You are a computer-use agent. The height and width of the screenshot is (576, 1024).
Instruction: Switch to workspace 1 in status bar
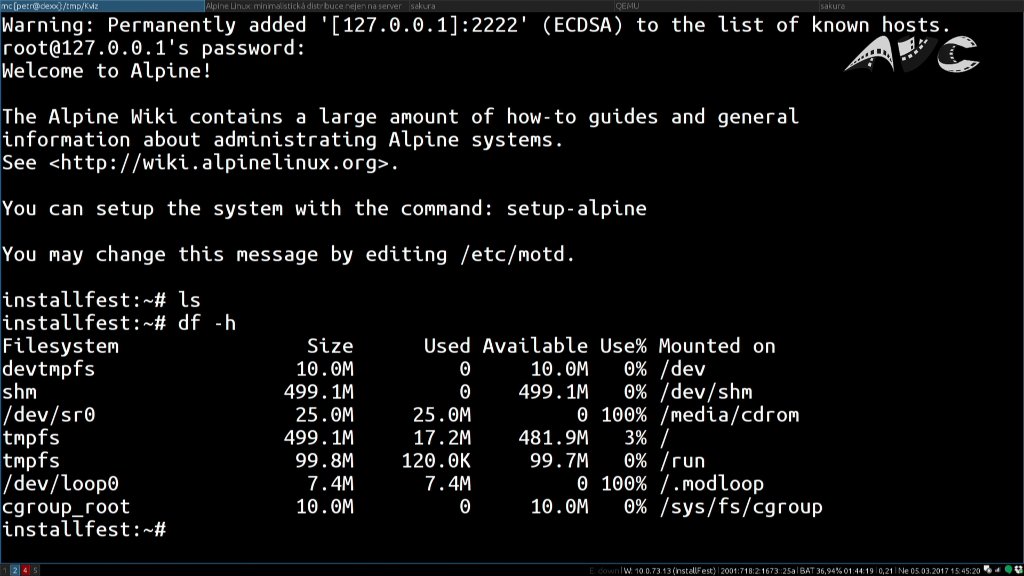tap(5, 570)
